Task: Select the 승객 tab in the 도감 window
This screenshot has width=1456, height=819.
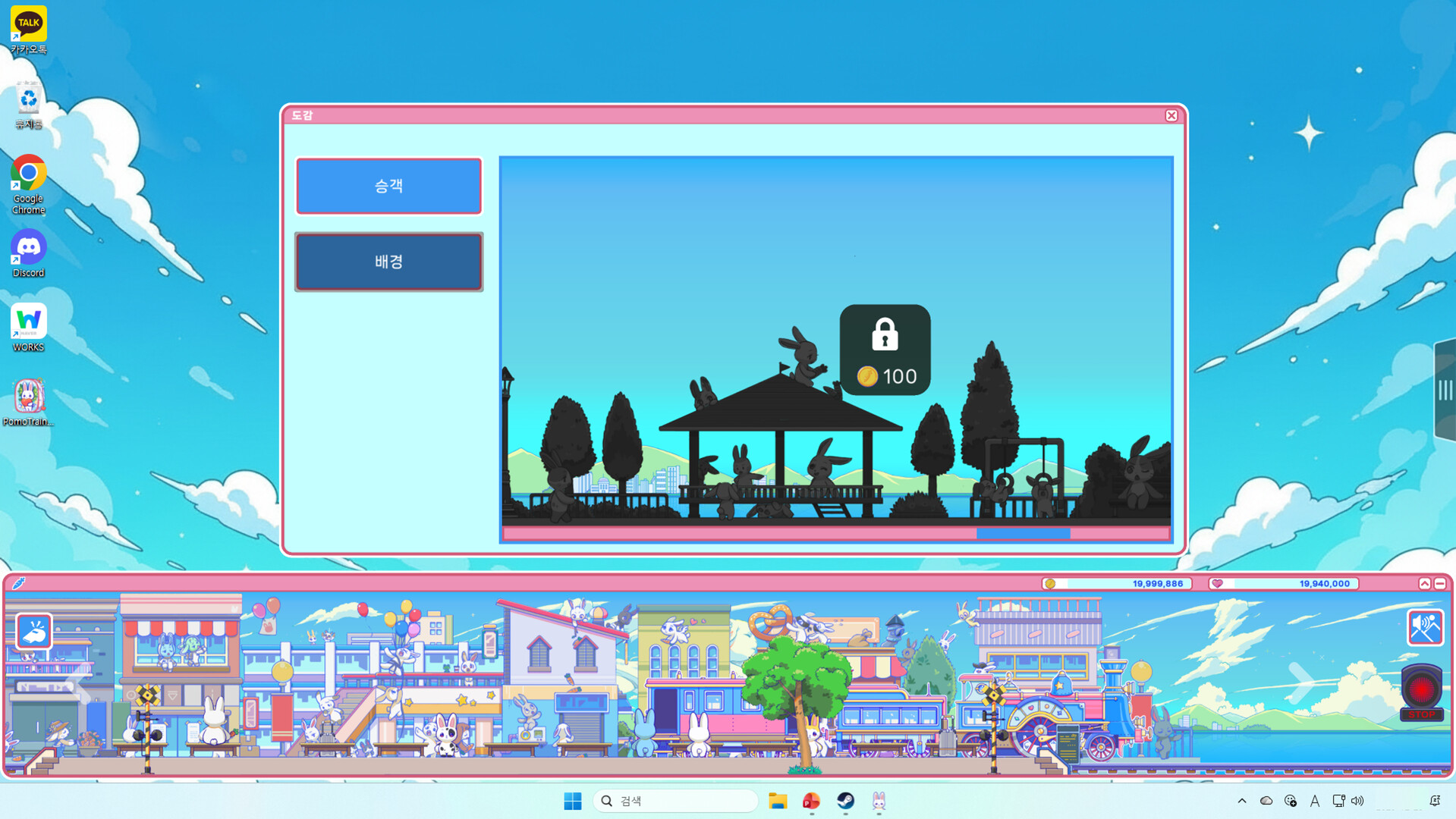Action: pos(388,186)
